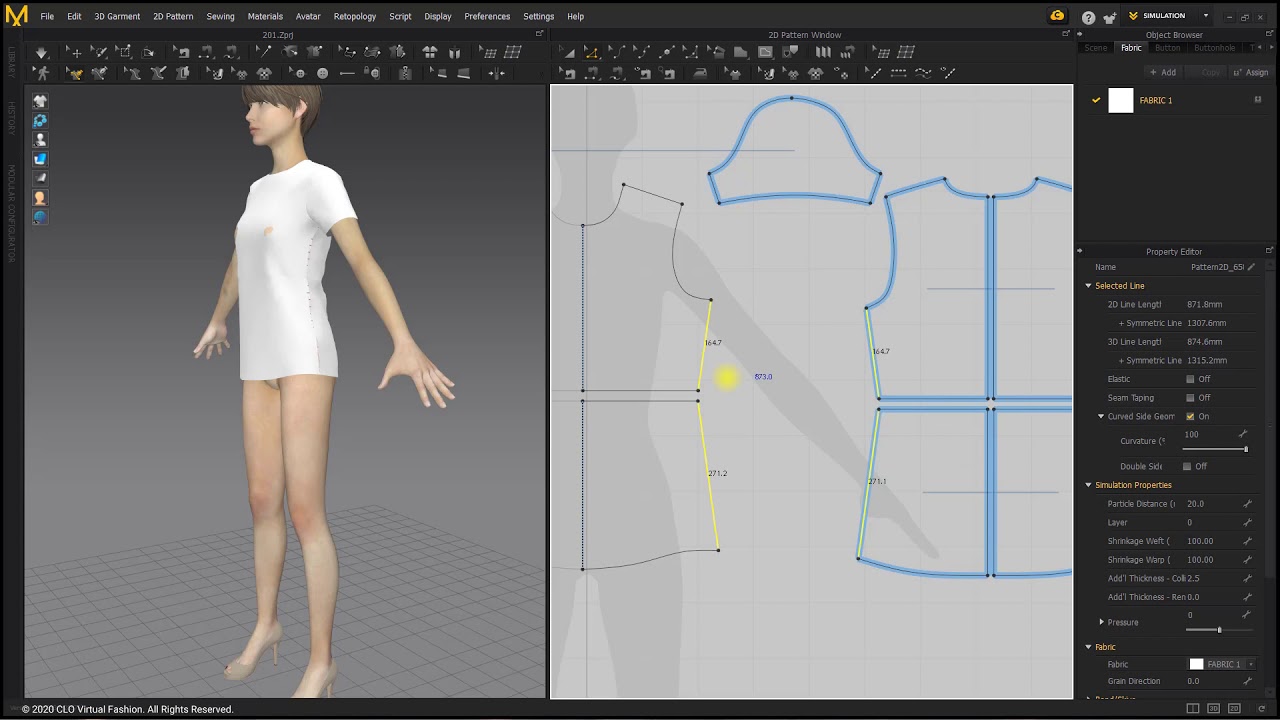Start simulation with the down-arrow Simulate icon
Screen dimensions: 1280x720
coord(41,52)
